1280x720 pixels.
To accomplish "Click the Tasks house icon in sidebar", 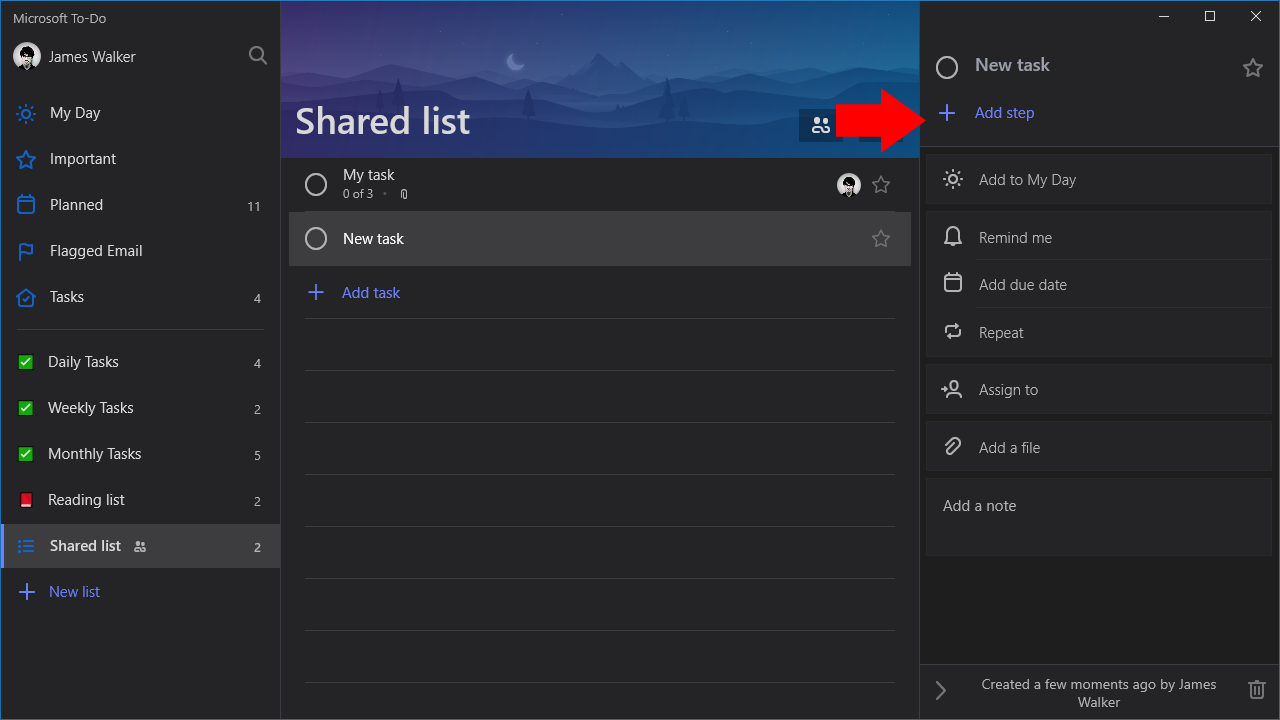I will pyautogui.click(x=26, y=297).
